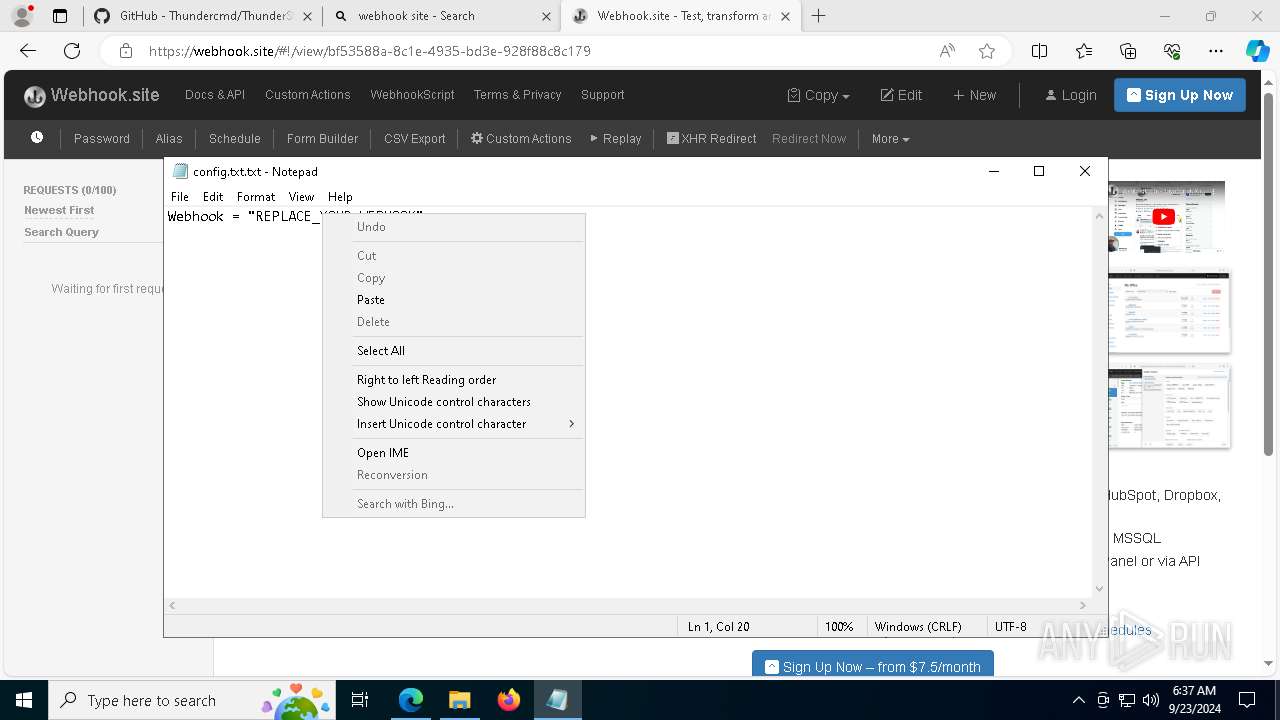Expand the More dropdown in toolbar
Screen dimensions: 1280x720
[890, 139]
